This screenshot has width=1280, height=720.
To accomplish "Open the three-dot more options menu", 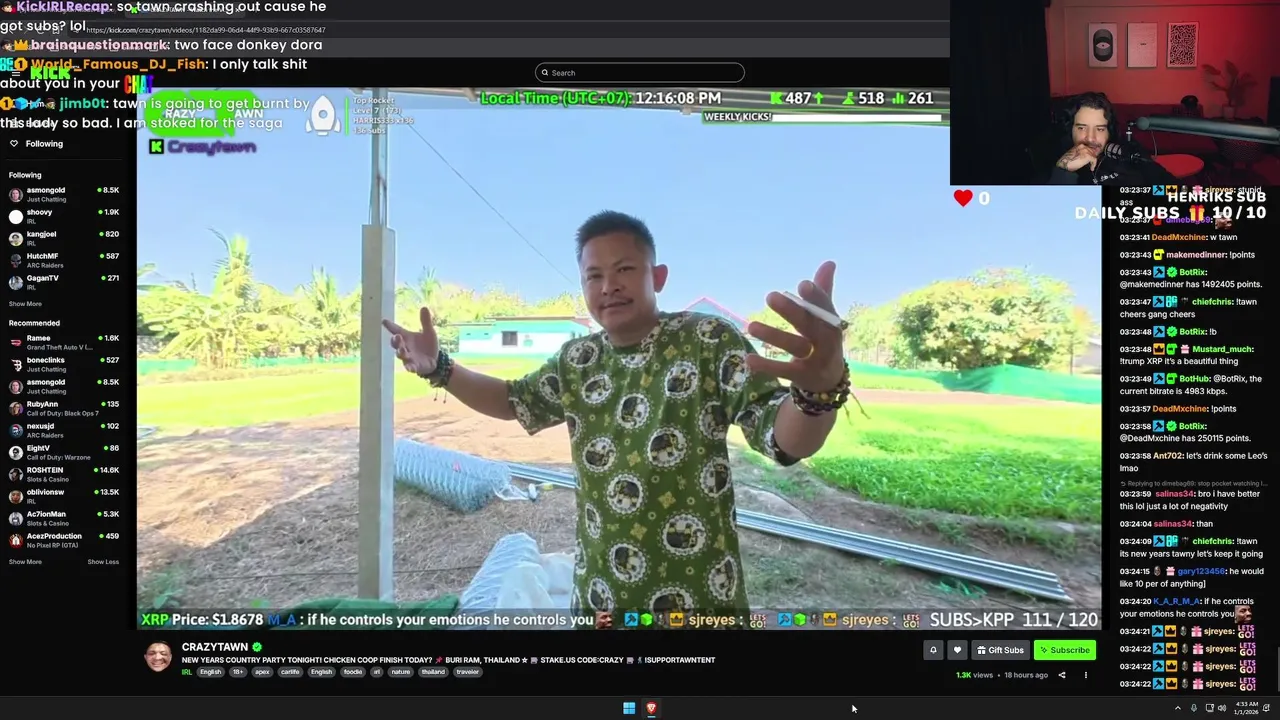I will pyautogui.click(x=1085, y=675).
